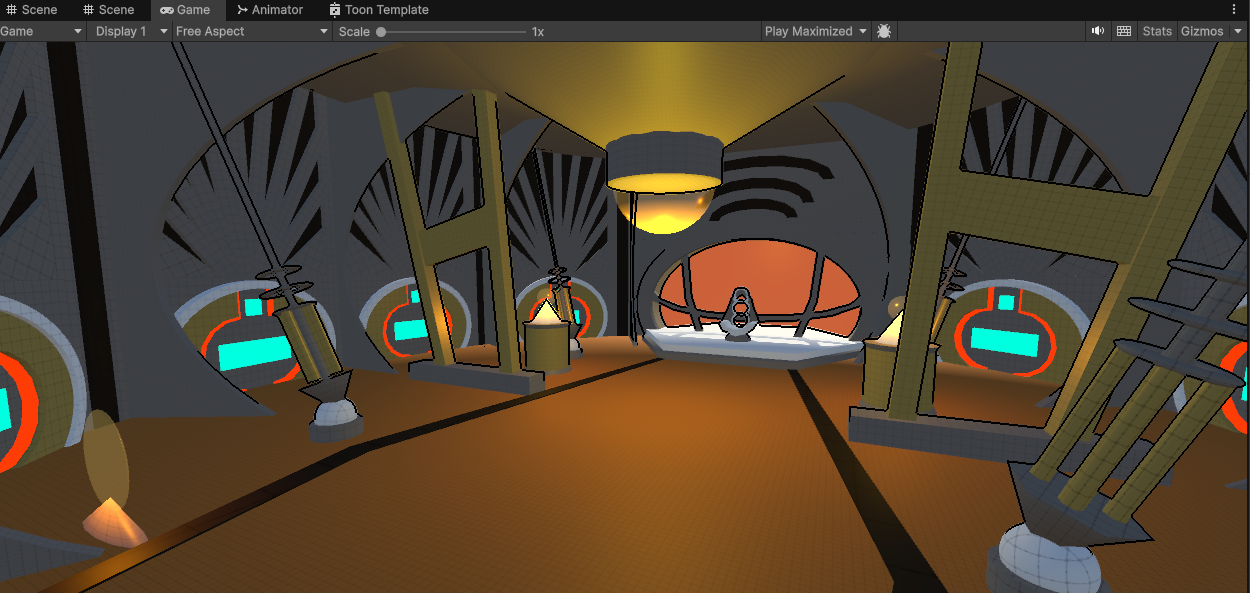Toggle the Gizmos button

click(1202, 31)
